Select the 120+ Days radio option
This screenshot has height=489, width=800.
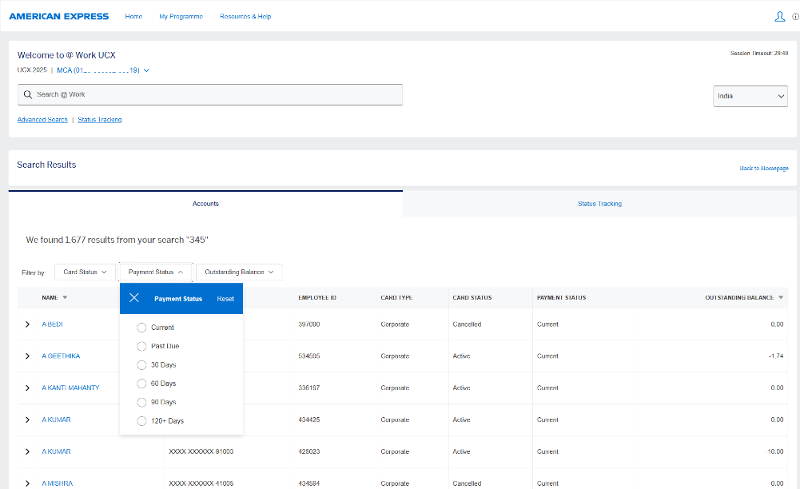click(142, 421)
